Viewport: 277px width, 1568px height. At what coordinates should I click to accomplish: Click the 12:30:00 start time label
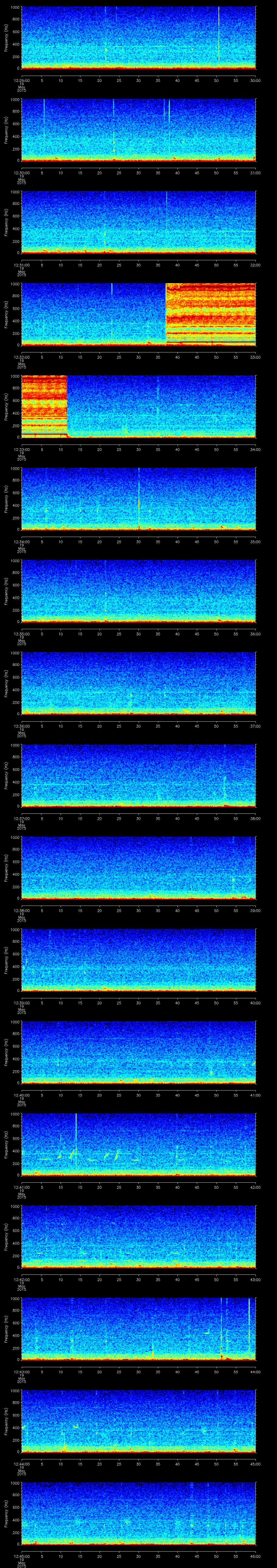tap(21, 173)
